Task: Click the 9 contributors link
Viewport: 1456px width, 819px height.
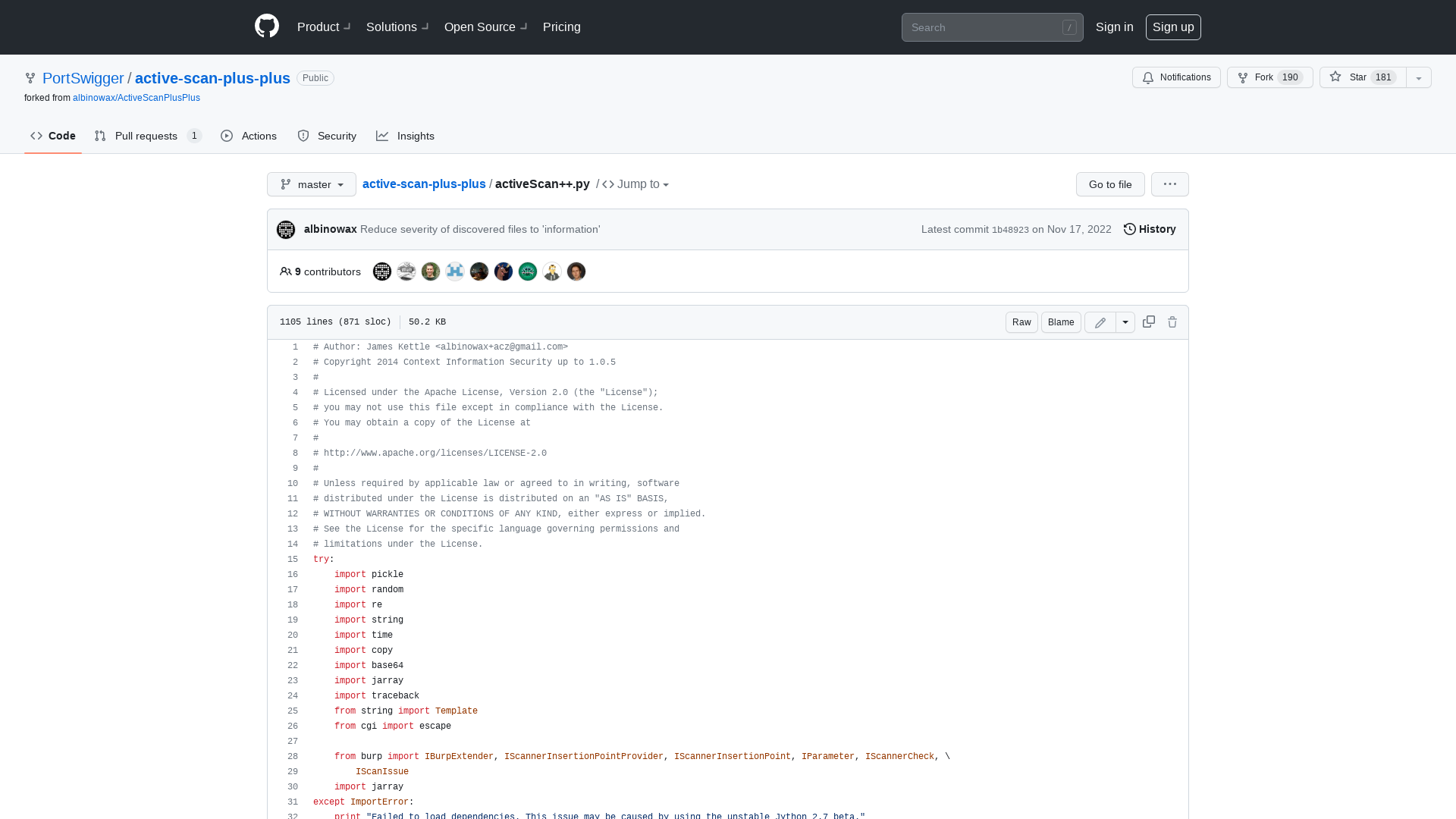Action: point(320,271)
